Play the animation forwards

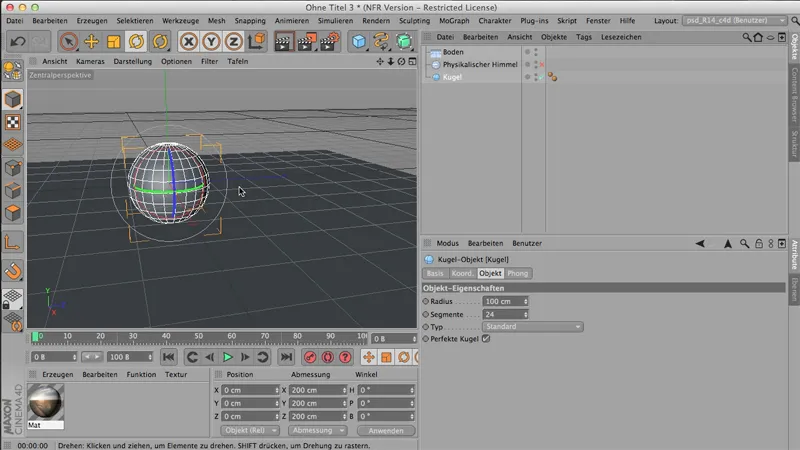coord(228,357)
